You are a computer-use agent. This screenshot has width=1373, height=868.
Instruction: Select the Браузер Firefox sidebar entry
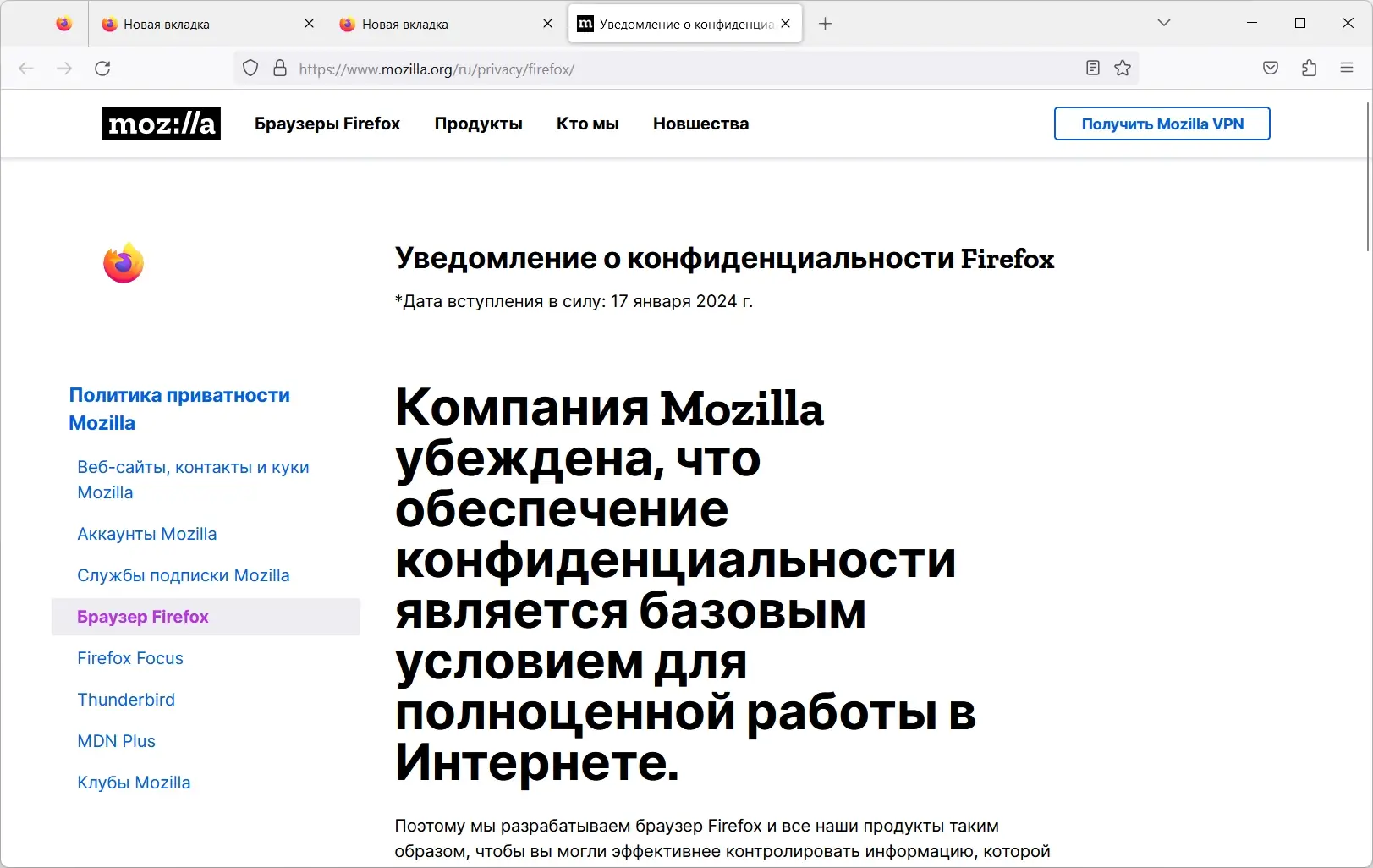[x=143, y=617]
